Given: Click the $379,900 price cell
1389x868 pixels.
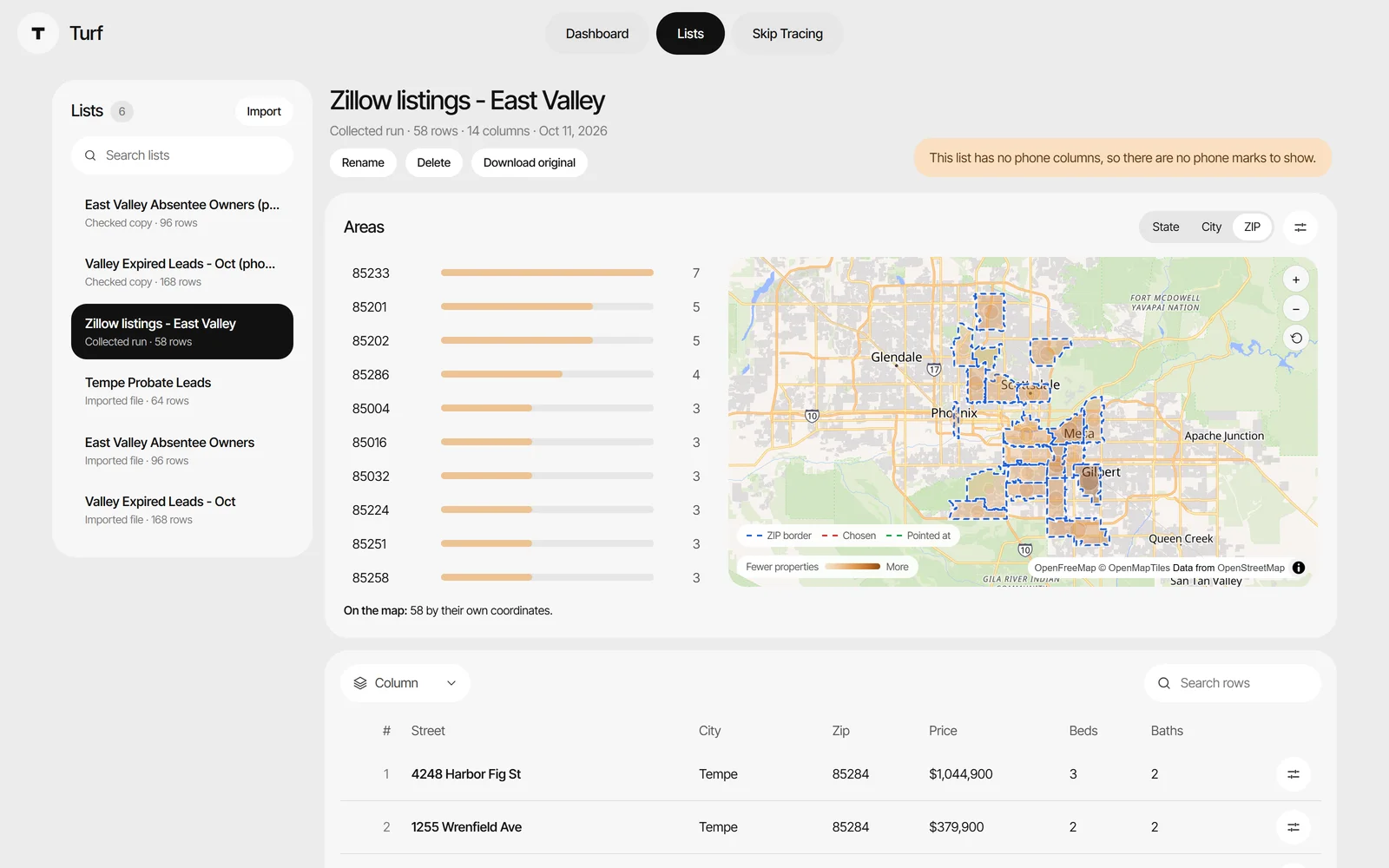Looking at the screenshot, I should pos(956,827).
